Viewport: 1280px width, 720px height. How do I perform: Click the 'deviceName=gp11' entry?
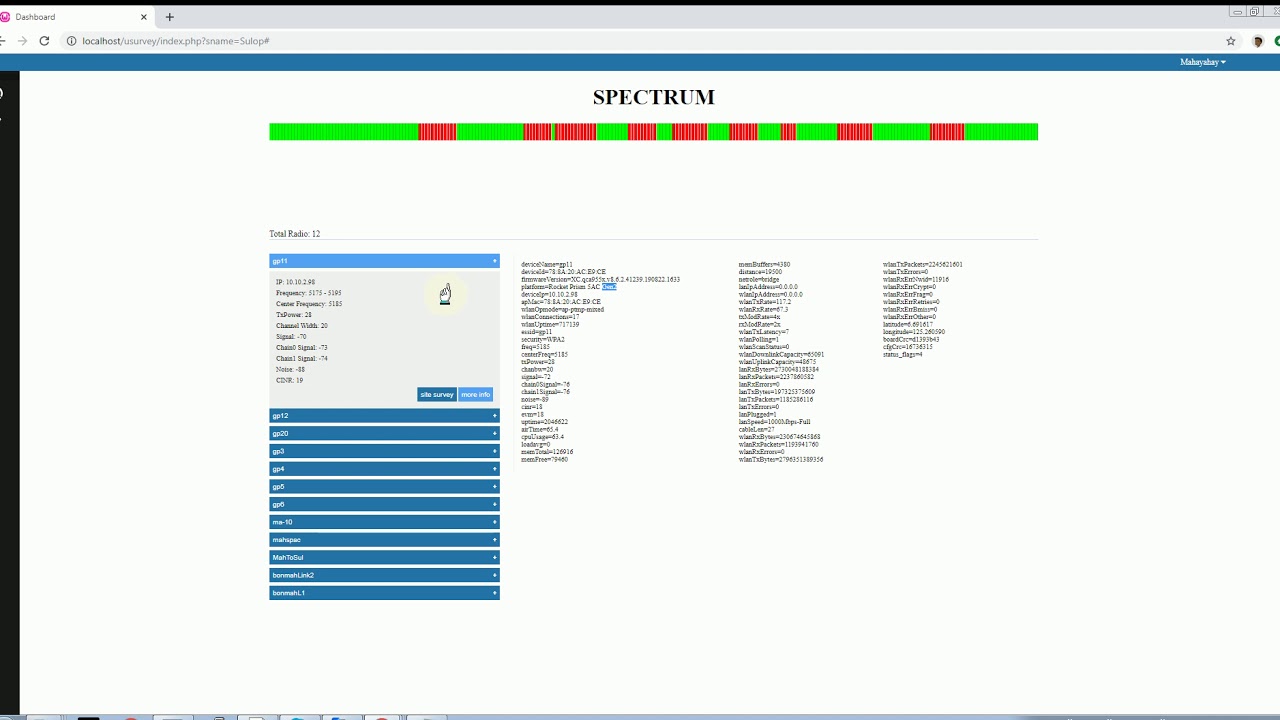click(x=547, y=265)
